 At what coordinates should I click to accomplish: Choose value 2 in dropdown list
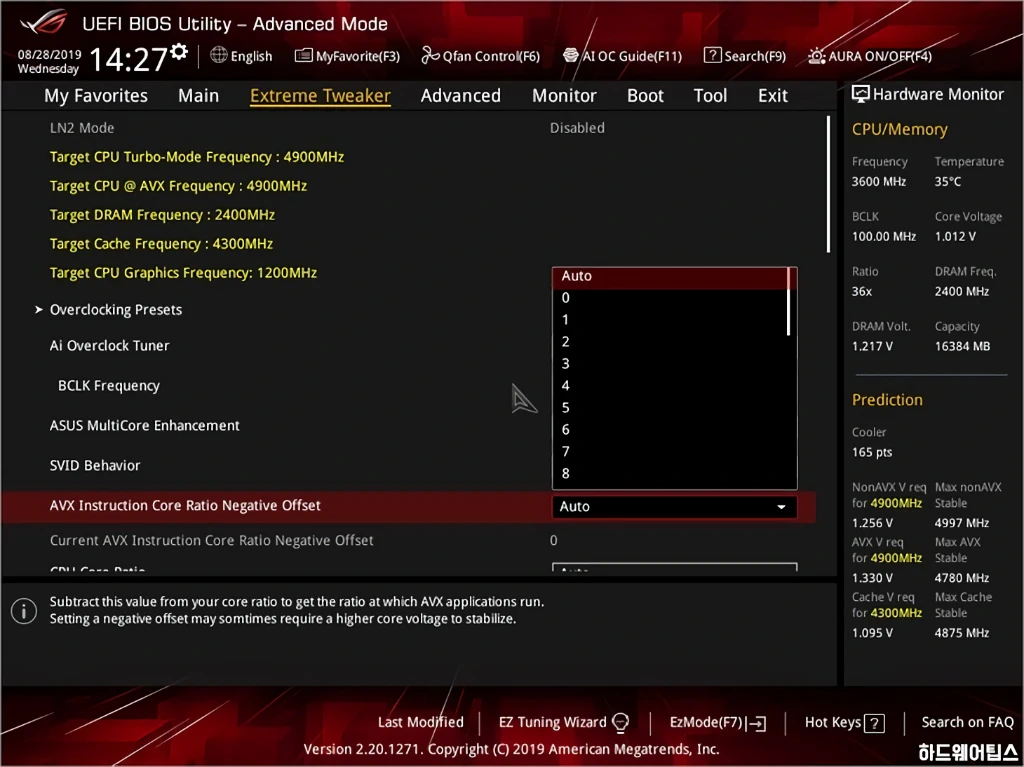670,342
